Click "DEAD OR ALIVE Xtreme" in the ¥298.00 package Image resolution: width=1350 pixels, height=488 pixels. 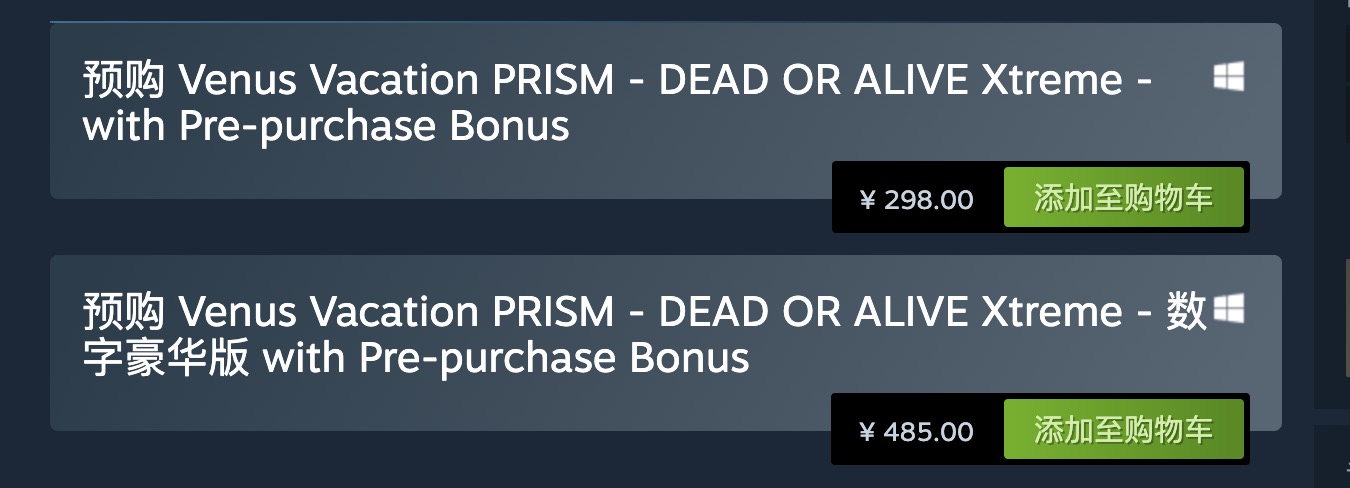pyautogui.click(x=890, y=81)
